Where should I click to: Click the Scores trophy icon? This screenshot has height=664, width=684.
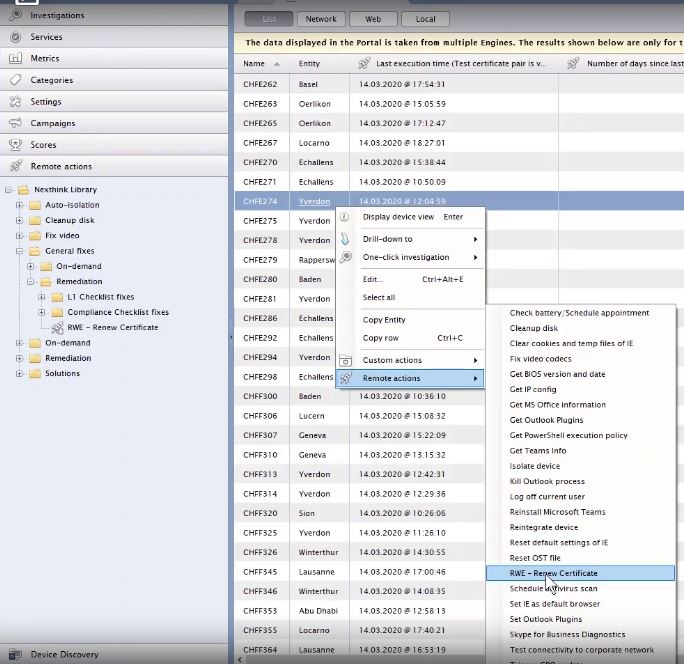14,145
